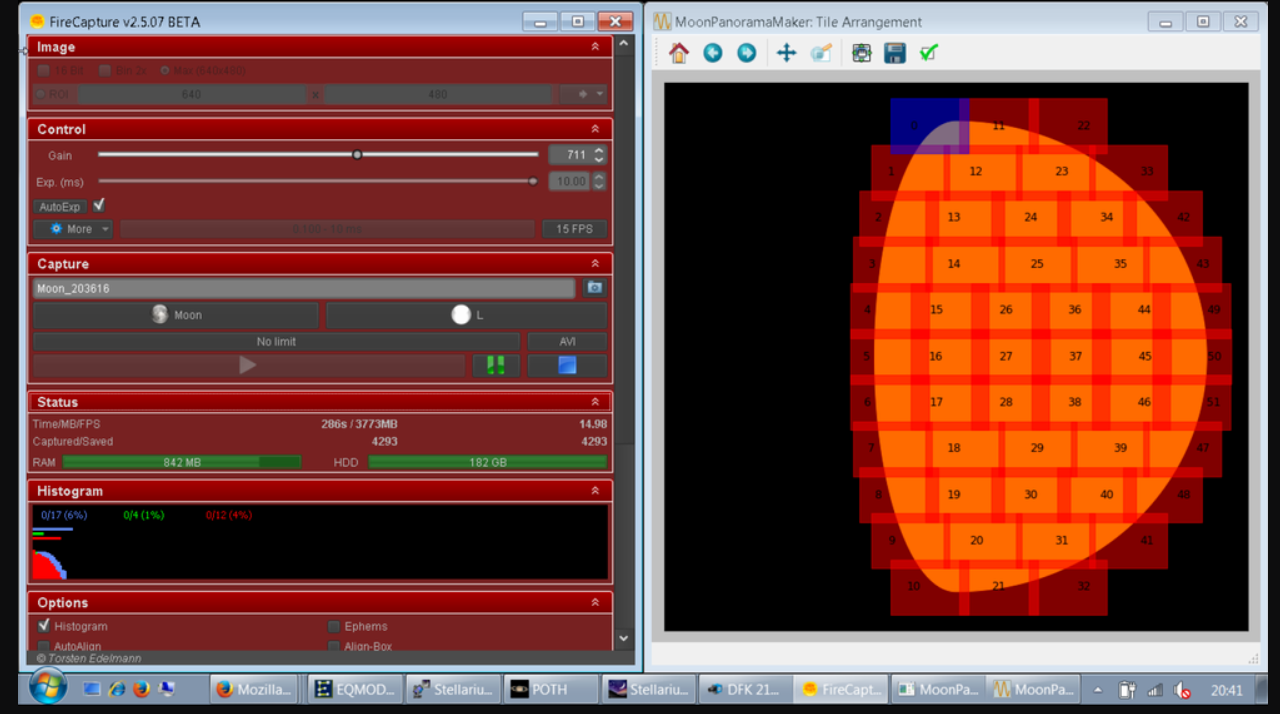Viewport: 1280px width, 714px height.
Task: Click the Exp. 10.00 stepper arrows
Action: [599, 181]
